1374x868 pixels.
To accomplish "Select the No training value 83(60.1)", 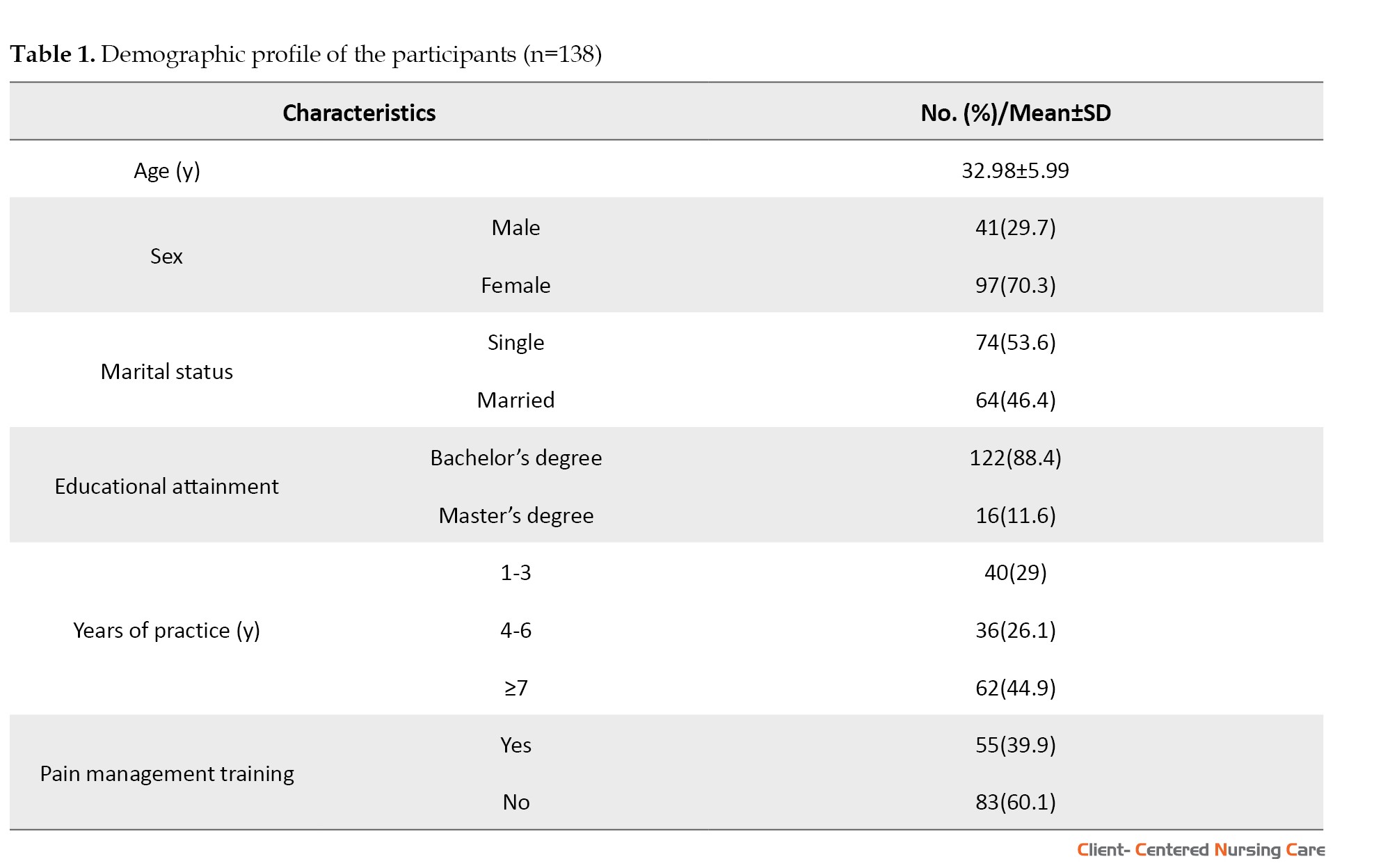I will coord(1016,802).
